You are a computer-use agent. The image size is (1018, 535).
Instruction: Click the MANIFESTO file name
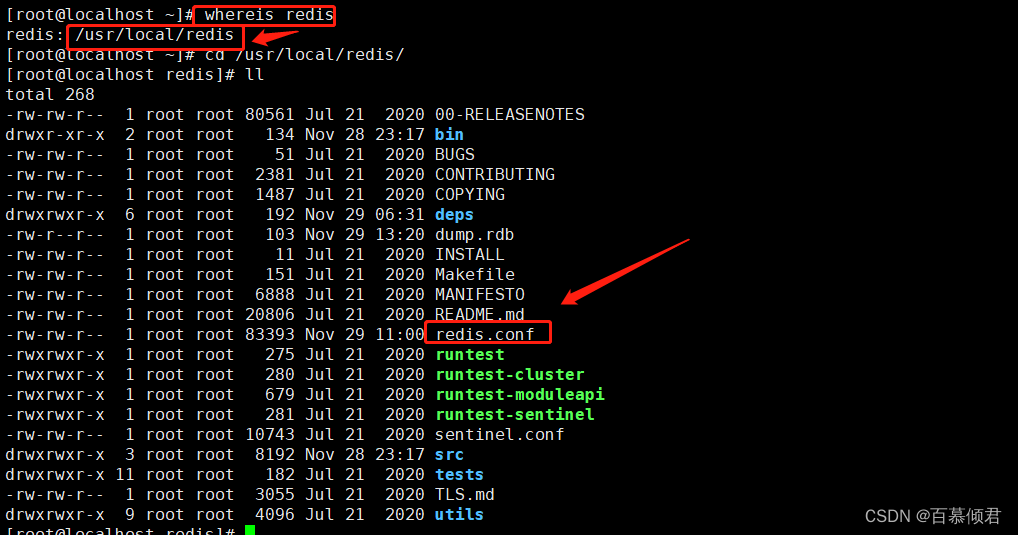click(x=480, y=295)
